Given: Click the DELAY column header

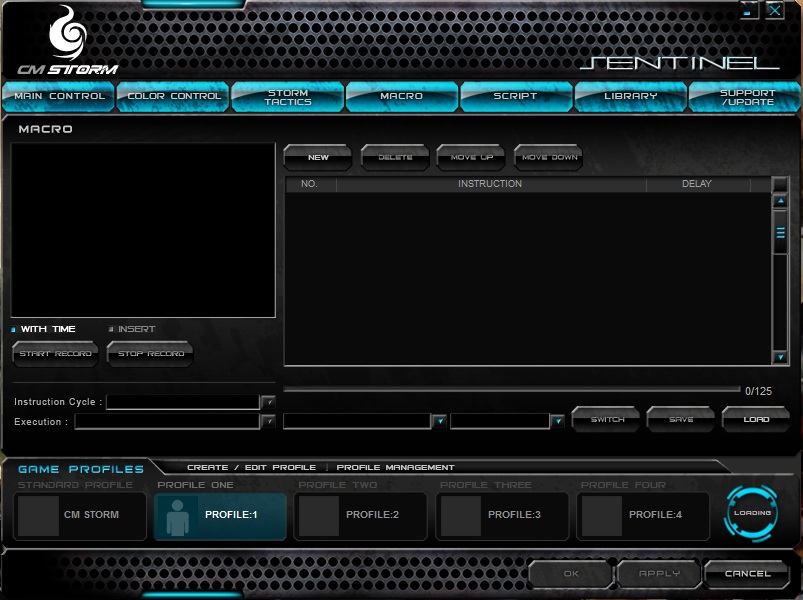Looking at the screenshot, I should [696, 184].
